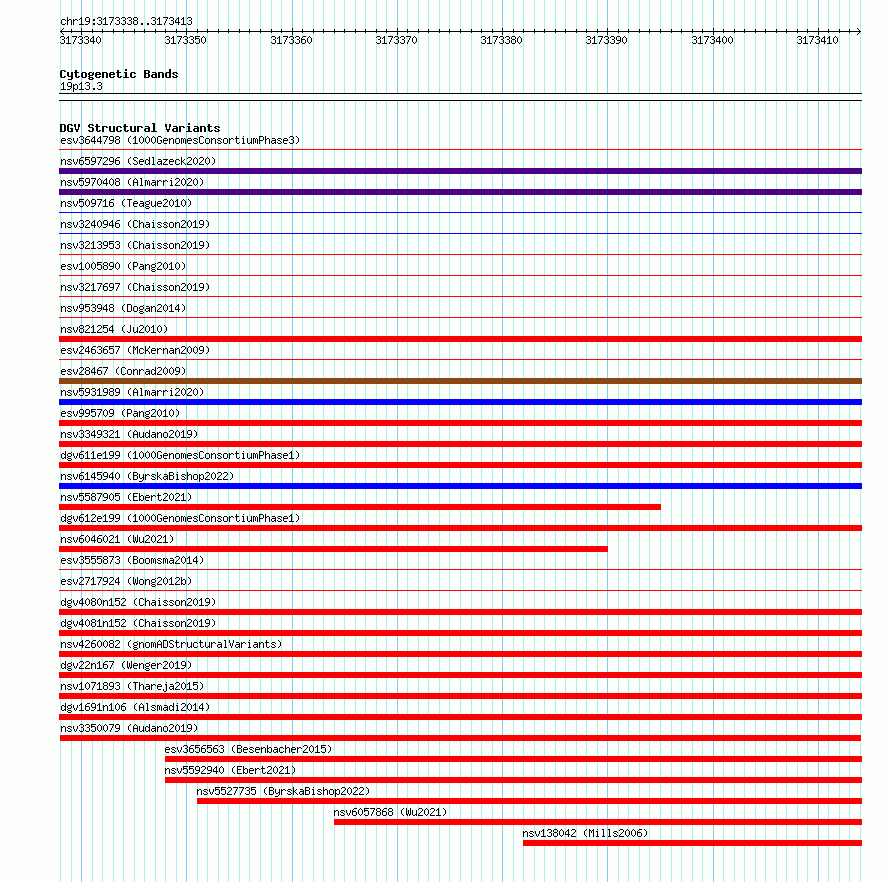Click the purple bar under nsv5970408
The image size is (890, 882).
(x=460, y=192)
